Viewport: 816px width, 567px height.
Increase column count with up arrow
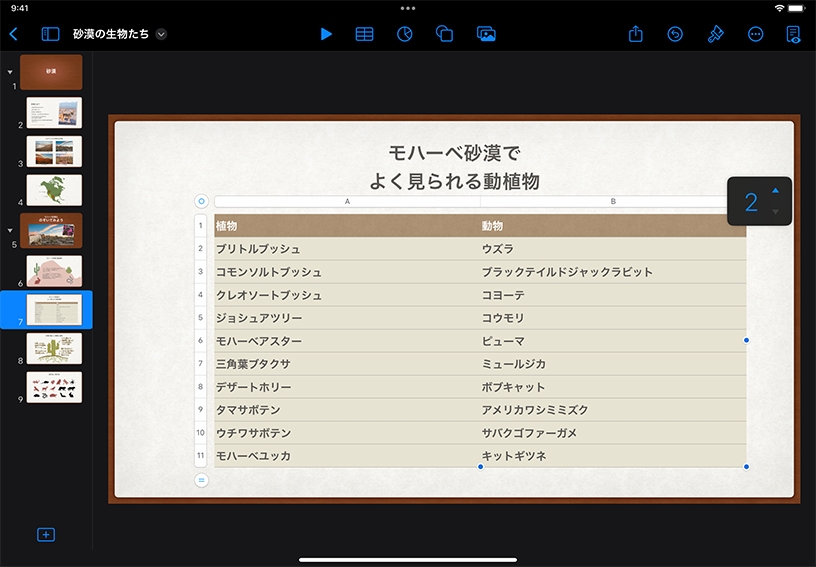[x=775, y=191]
